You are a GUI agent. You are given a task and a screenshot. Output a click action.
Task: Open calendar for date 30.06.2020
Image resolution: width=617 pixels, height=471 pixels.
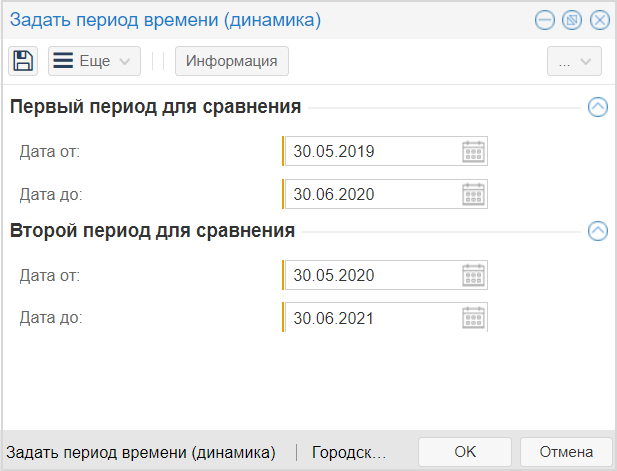[473, 194]
